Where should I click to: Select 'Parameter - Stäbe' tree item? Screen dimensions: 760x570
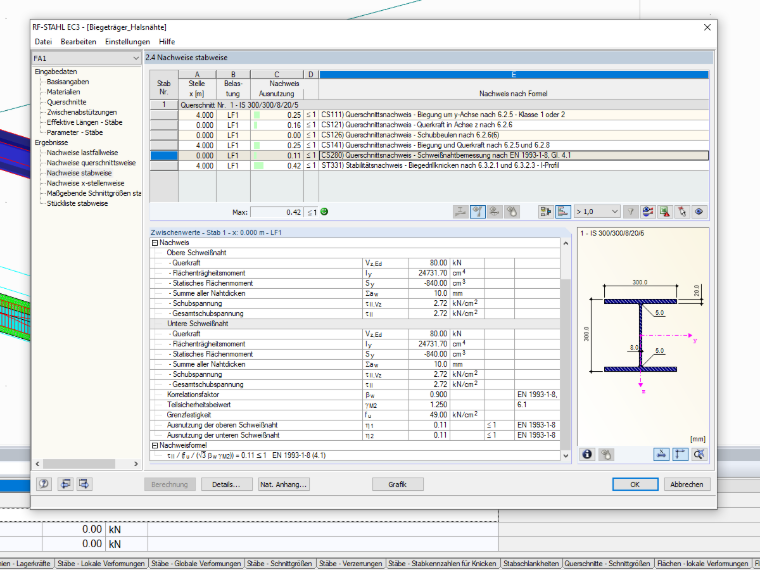point(75,132)
